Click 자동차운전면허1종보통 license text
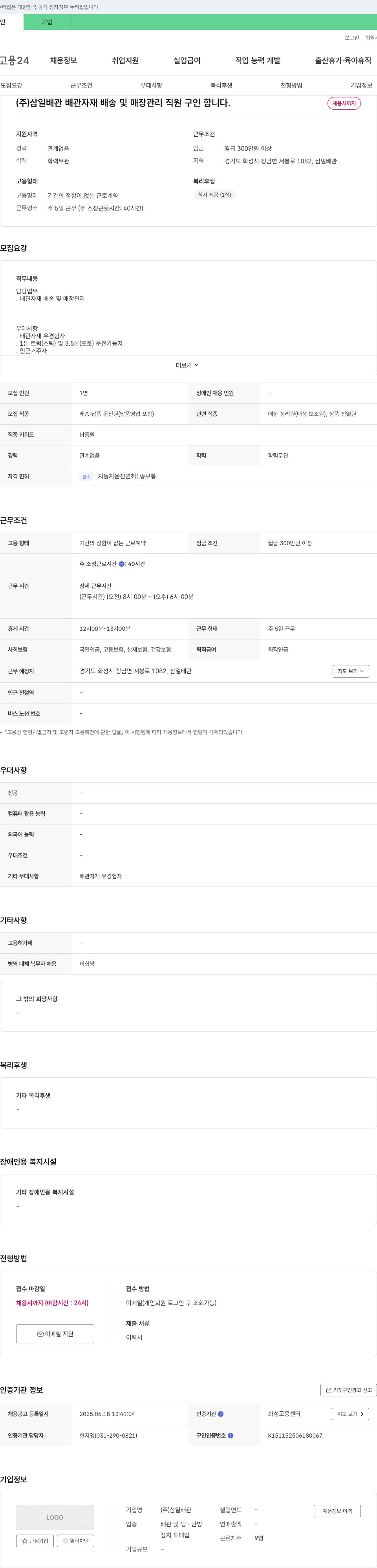This screenshot has width=377, height=1568. click(127, 476)
